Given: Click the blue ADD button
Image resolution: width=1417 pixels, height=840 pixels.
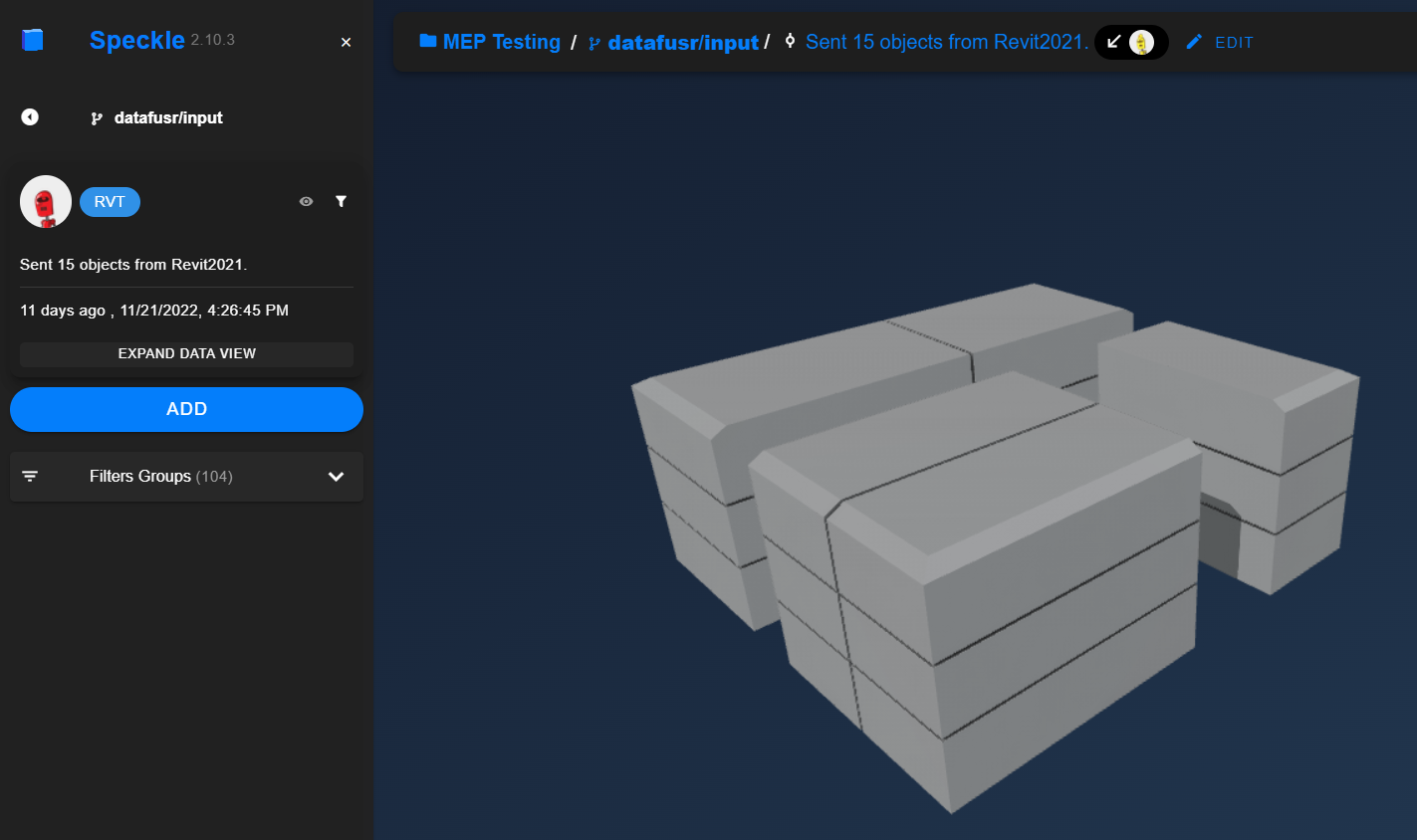Looking at the screenshot, I should (x=186, y=409).
